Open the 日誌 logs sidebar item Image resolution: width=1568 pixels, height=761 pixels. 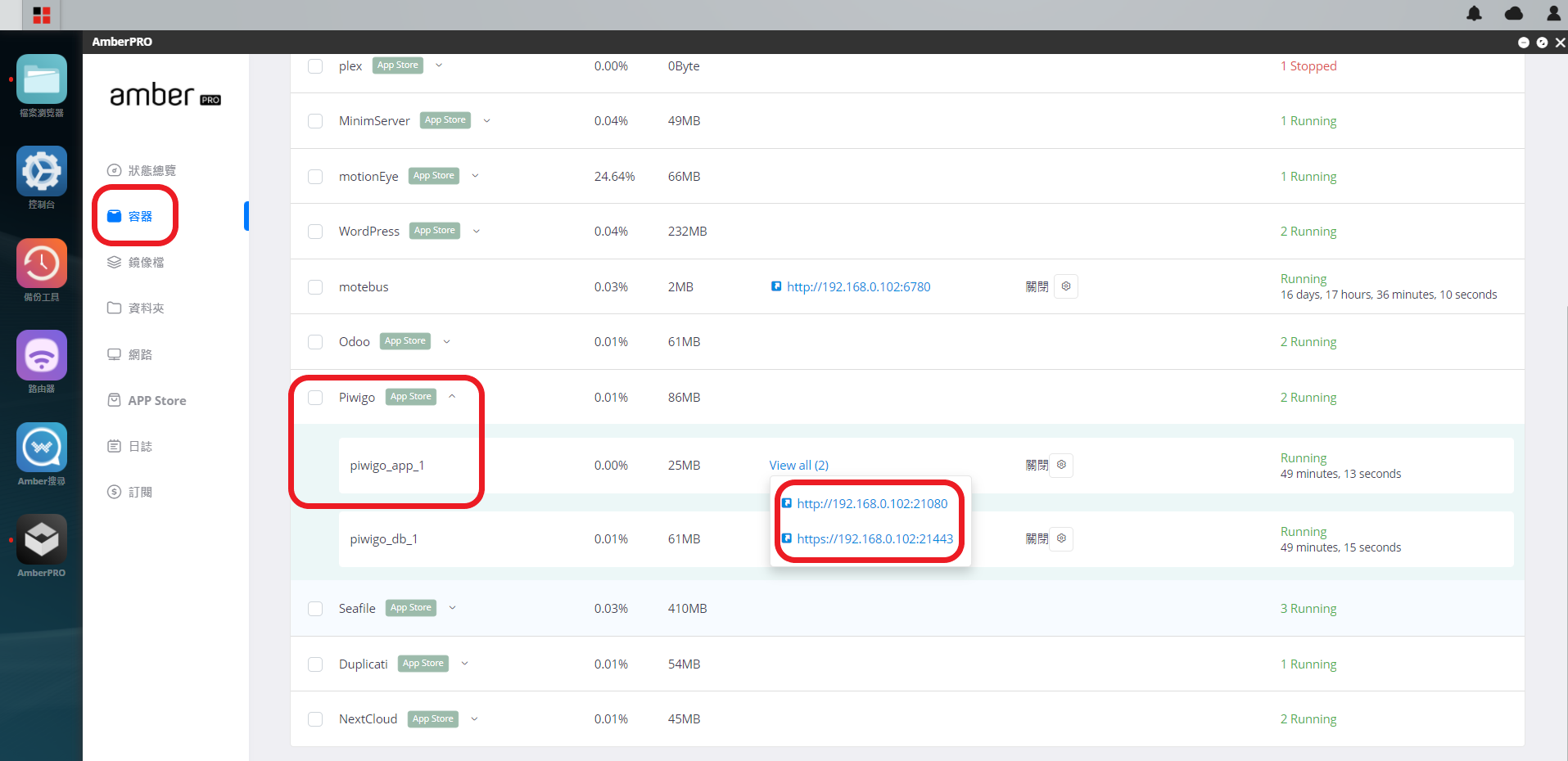130,446
